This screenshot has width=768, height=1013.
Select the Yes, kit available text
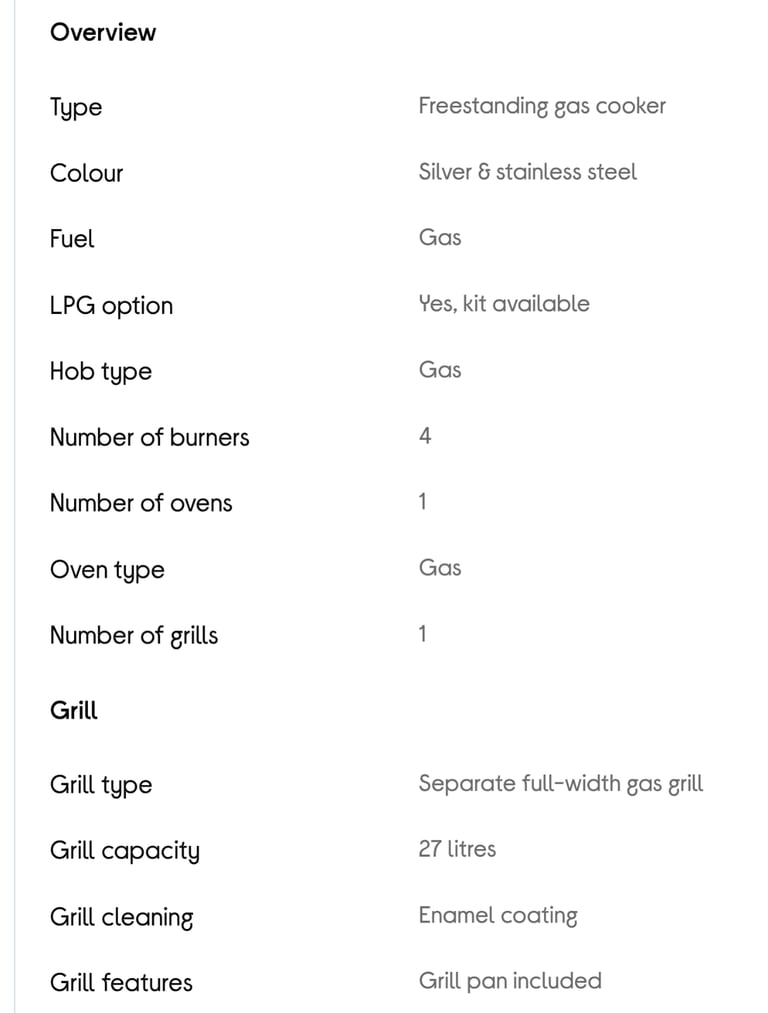(504, 304)
